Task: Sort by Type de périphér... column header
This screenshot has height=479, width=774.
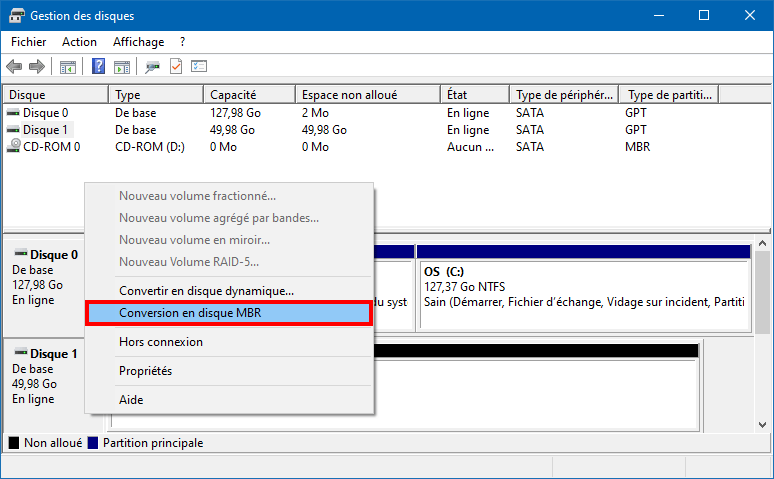Action: point(564,94)
